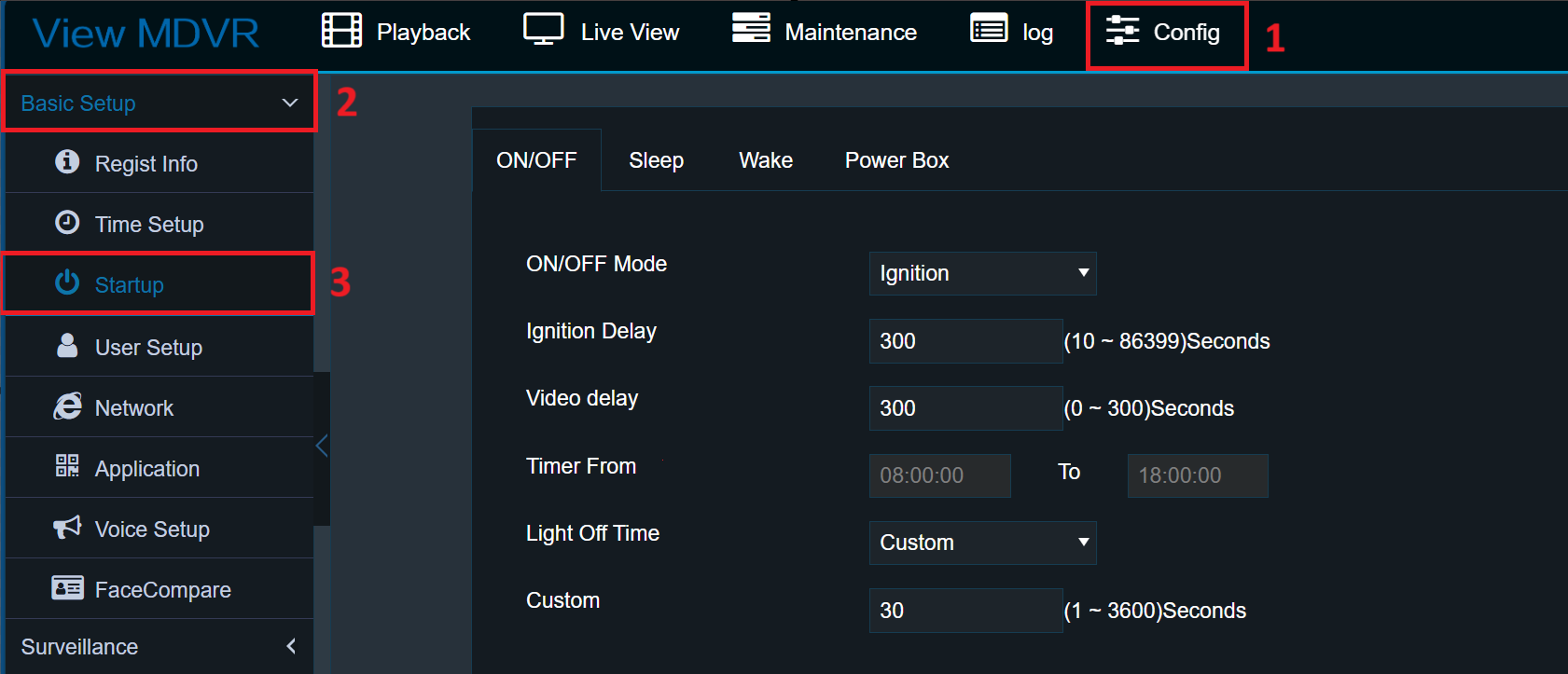The height and width of the screenshot is (674, 1568).
Task: Click the Ignition Delay input field
Action: point(964,341)
